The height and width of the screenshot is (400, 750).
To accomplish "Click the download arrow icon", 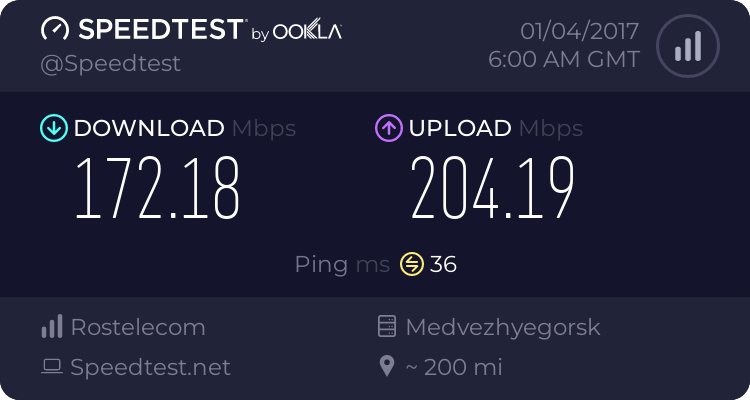I will 53,128.
